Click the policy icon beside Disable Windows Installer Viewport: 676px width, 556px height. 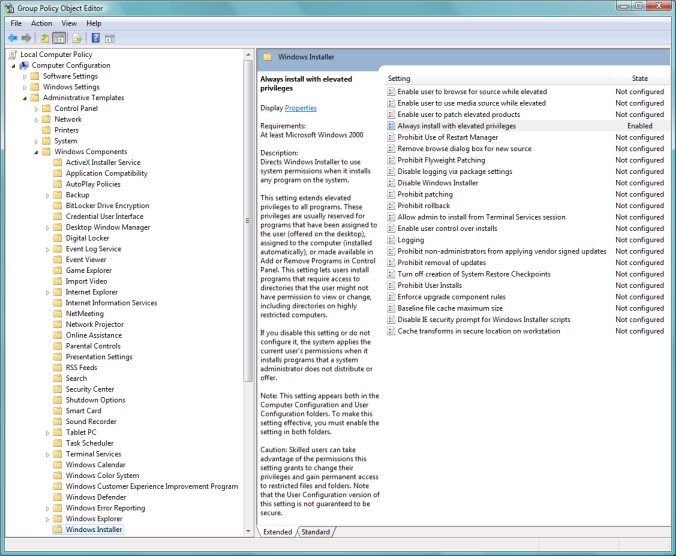tap(391, 183)
